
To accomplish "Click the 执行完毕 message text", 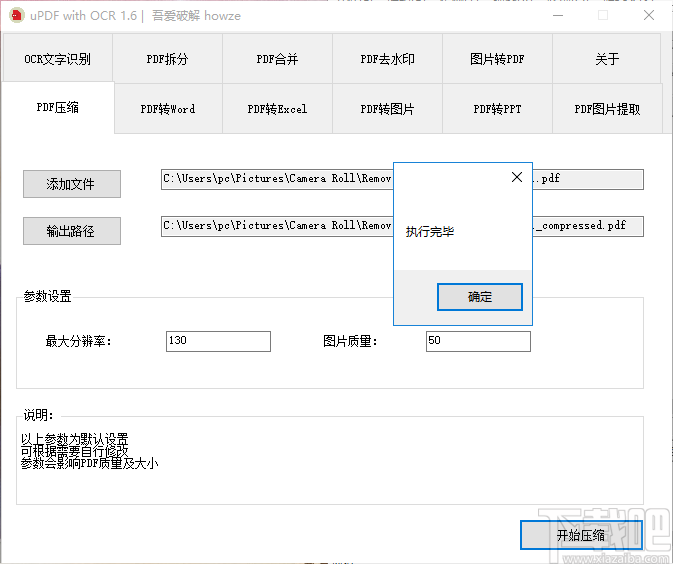I will pos(430,232).
